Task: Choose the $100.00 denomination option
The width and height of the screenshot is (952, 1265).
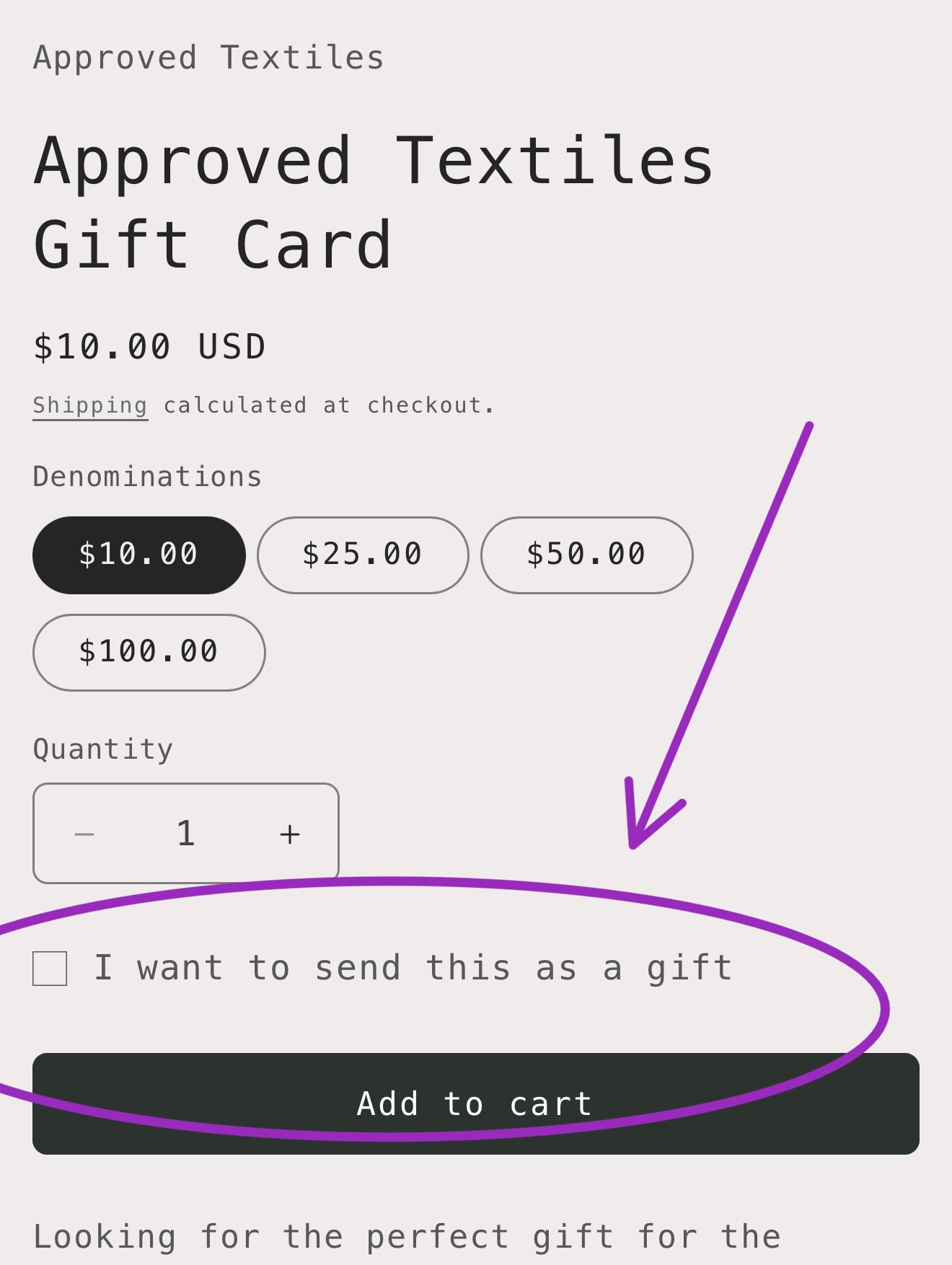Action: click(x=149, y=651)
